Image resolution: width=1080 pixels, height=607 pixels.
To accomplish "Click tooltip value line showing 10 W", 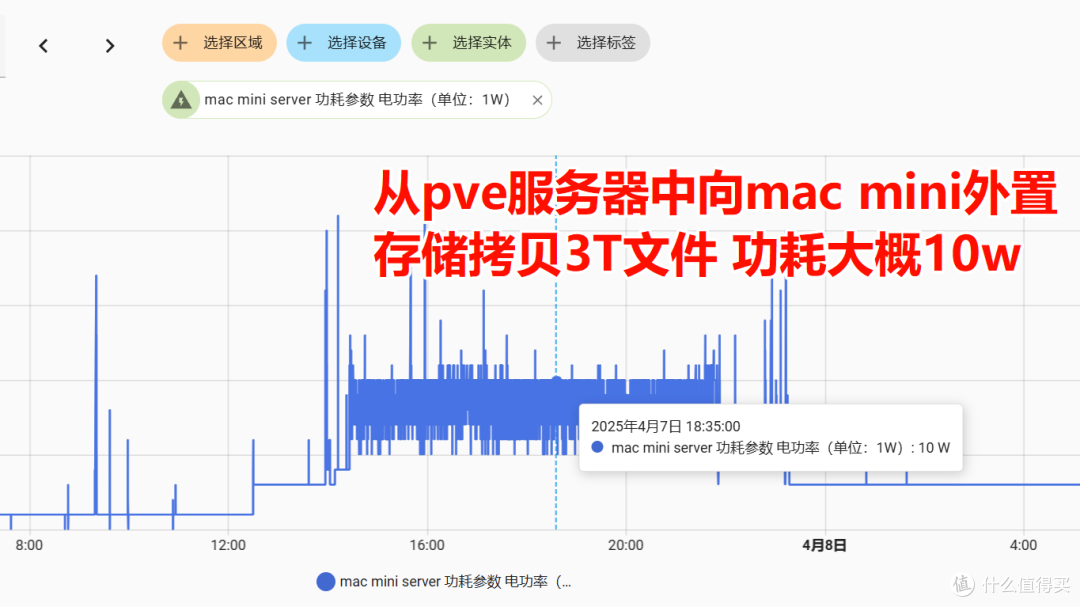I will point(770,448).
